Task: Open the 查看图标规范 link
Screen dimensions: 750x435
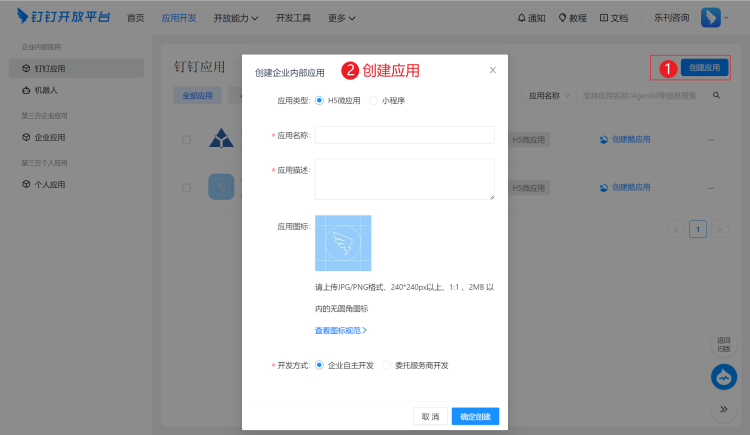Action: point(341,330)
